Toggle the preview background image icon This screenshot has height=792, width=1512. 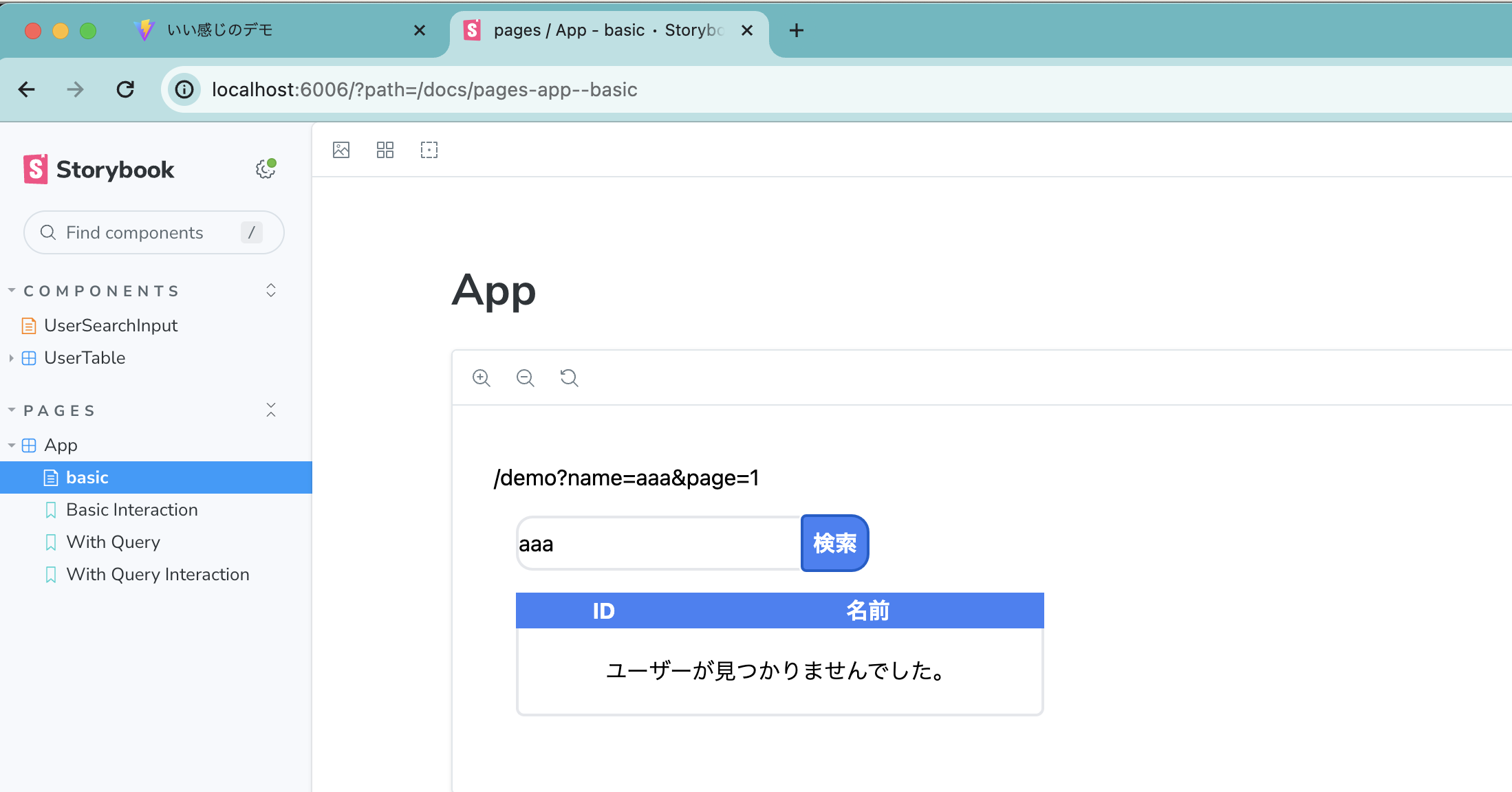341,150
